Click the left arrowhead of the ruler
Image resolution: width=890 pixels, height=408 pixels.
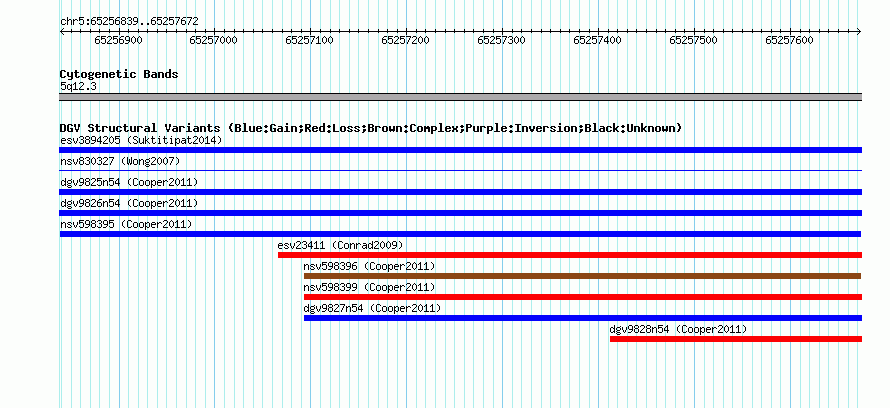(x=62, y=31)
